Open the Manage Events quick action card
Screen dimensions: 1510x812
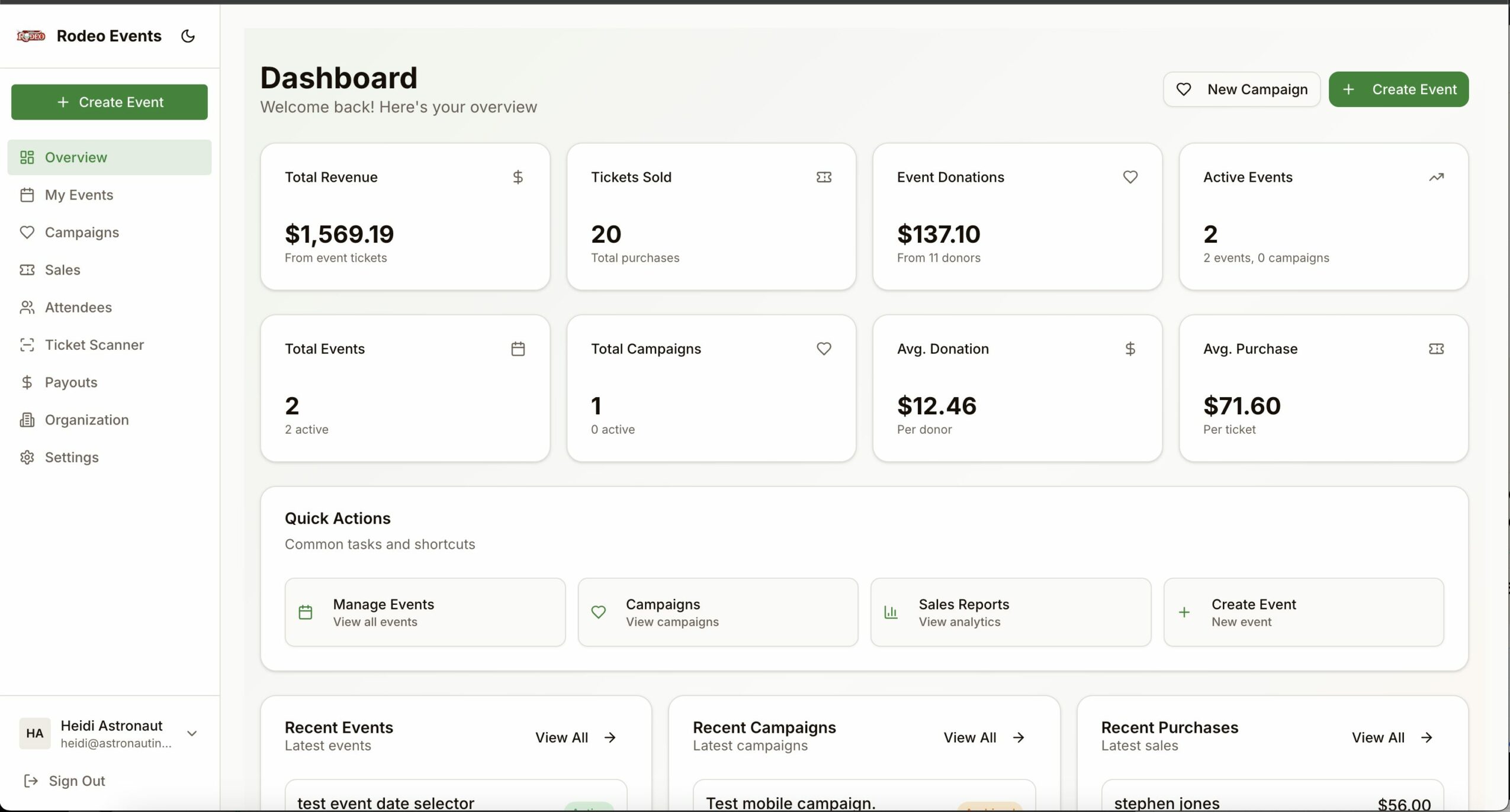pyautogui.click(x=425, y=612)
